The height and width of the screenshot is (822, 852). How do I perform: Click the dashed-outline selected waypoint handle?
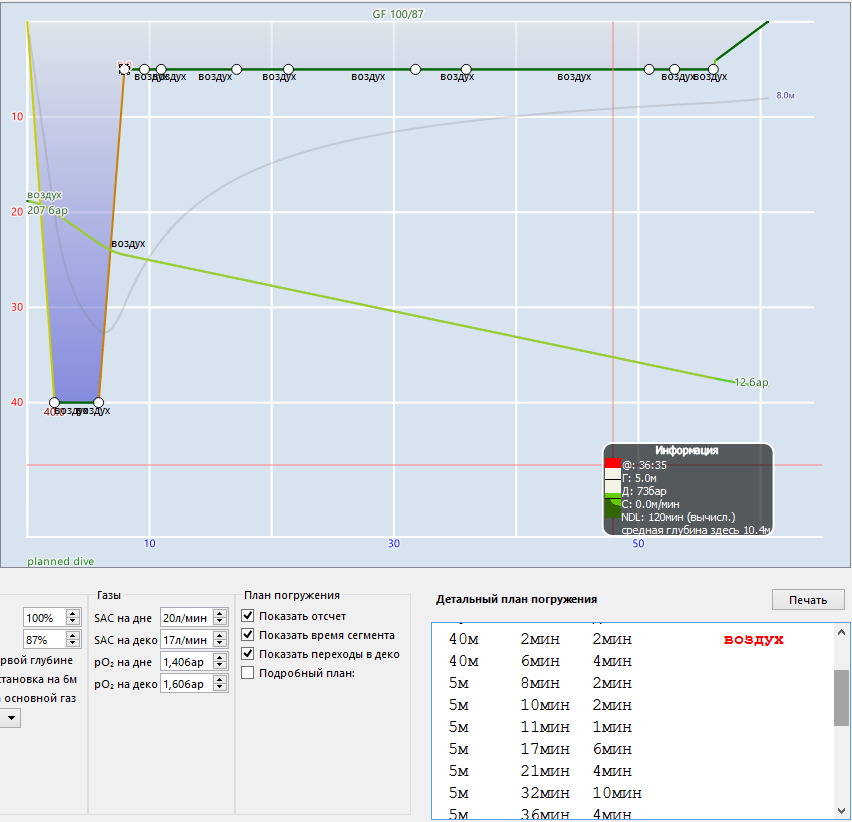pos(124,69)
